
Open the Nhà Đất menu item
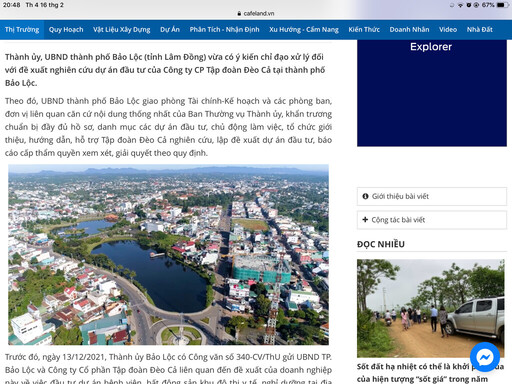click(x=480, y=30)
